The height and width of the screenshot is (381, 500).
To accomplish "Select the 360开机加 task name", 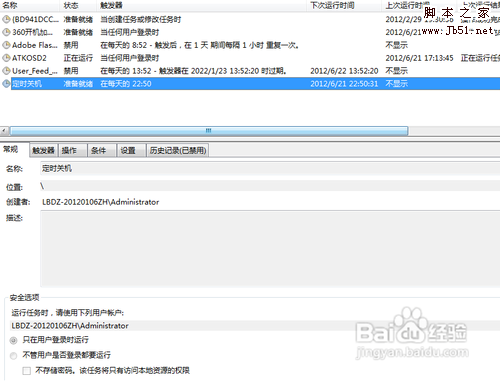I will pos(33,32).
